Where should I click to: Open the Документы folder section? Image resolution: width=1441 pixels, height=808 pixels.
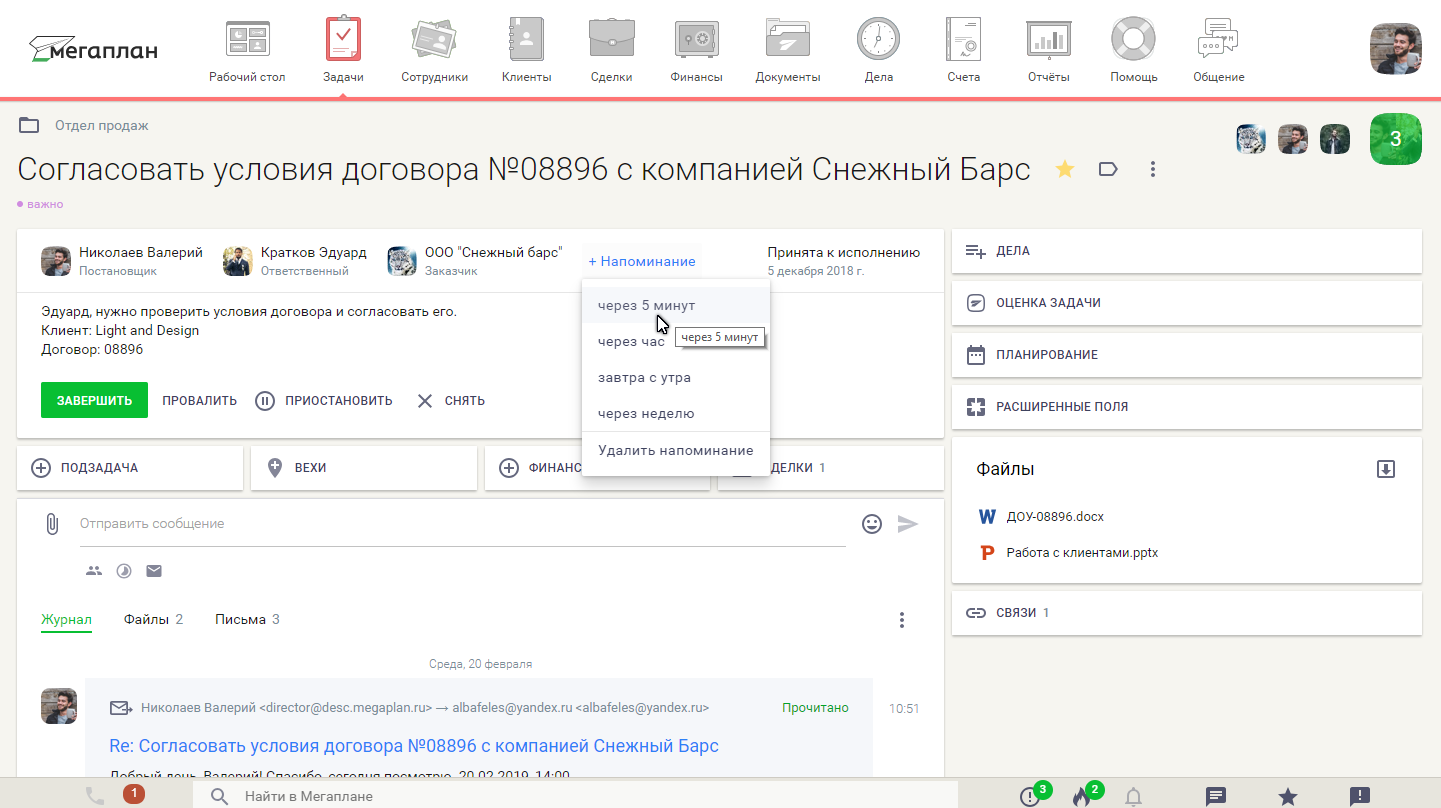[788, 50]
